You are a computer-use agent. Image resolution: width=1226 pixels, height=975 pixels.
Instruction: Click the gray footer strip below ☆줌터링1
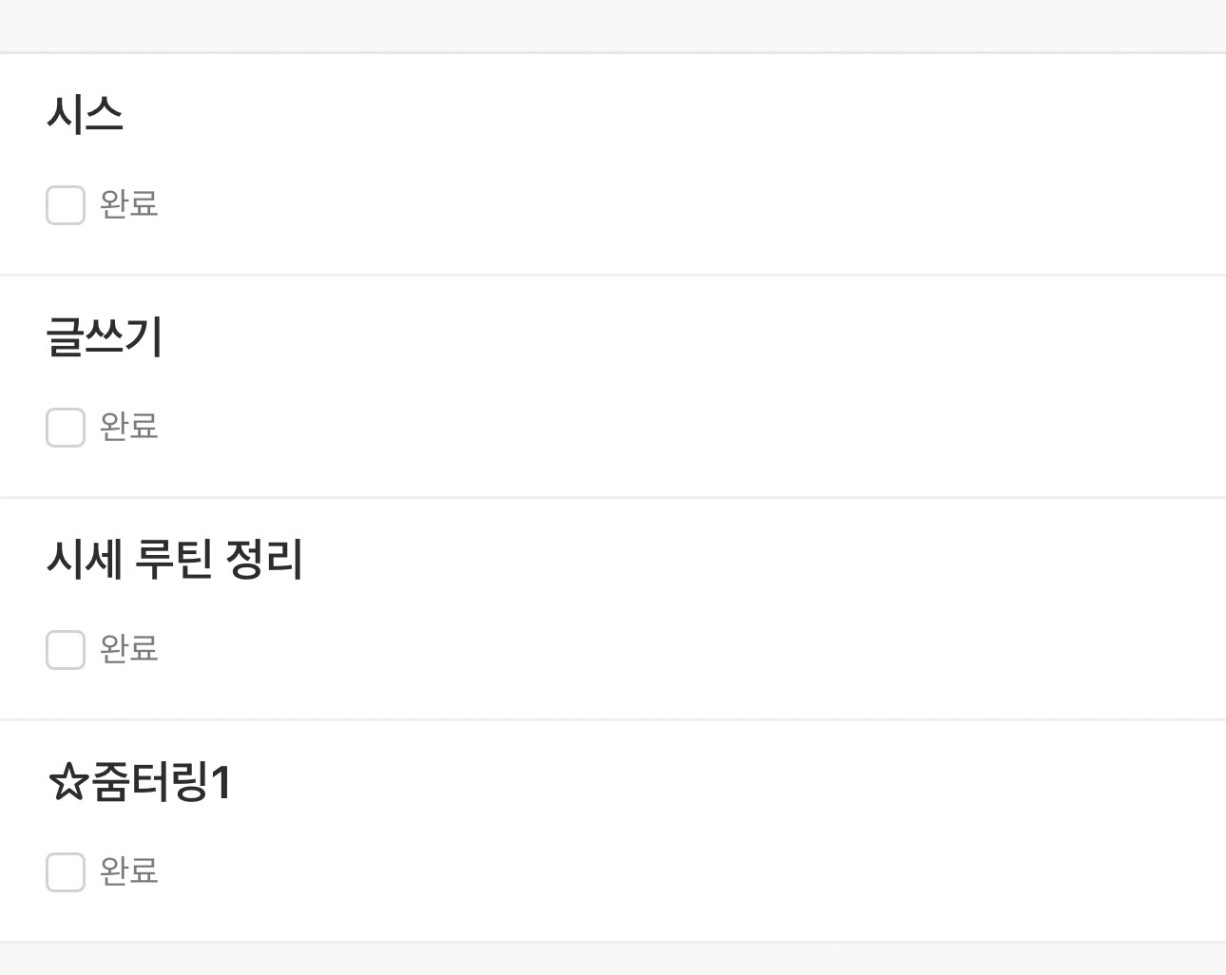pos(613,960)
